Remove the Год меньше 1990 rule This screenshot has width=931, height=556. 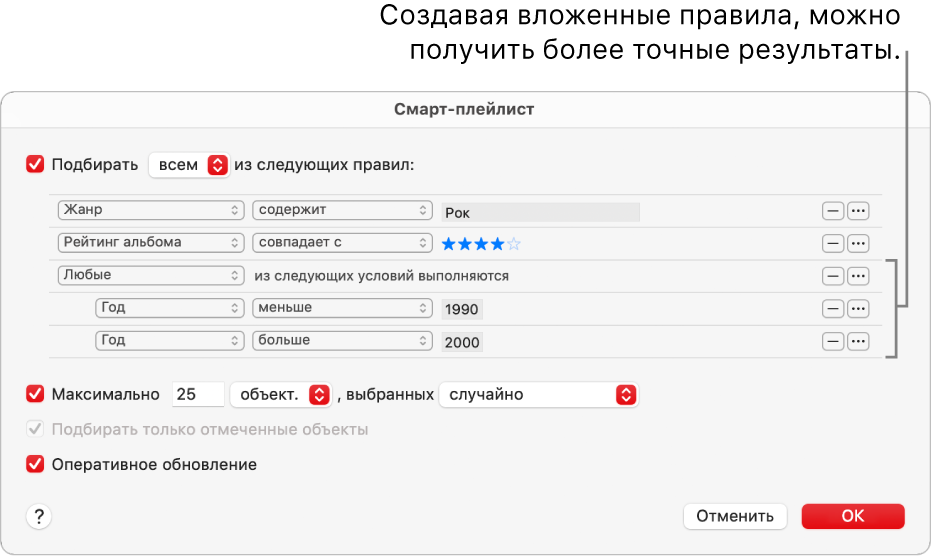pyautogui.click(x=832, y=309)
